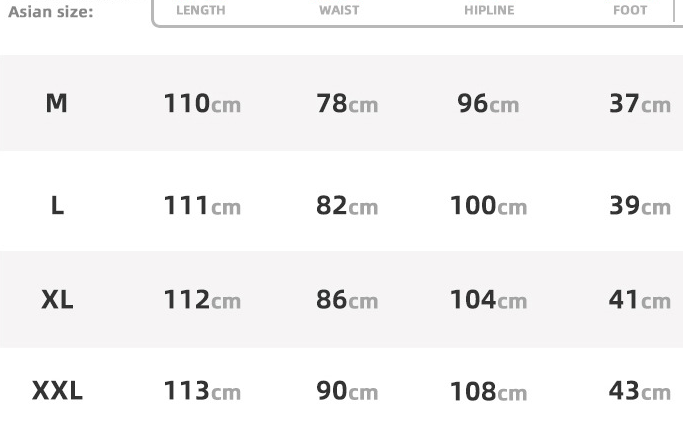Screen dimensions: 683x448
Task: Click the XL size row label
Action: 57,299
